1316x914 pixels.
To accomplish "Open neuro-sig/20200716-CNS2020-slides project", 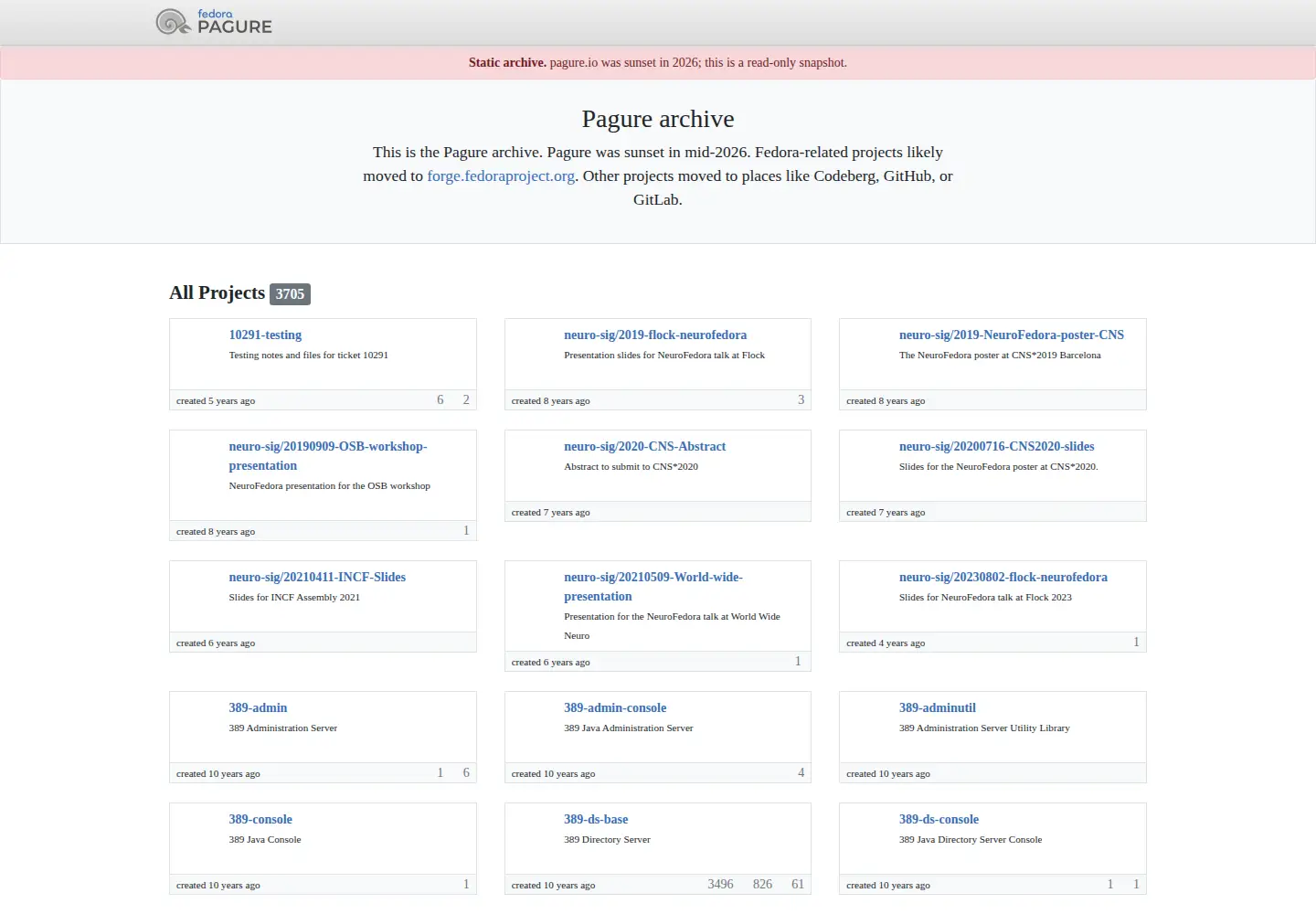I will point(996,447).
